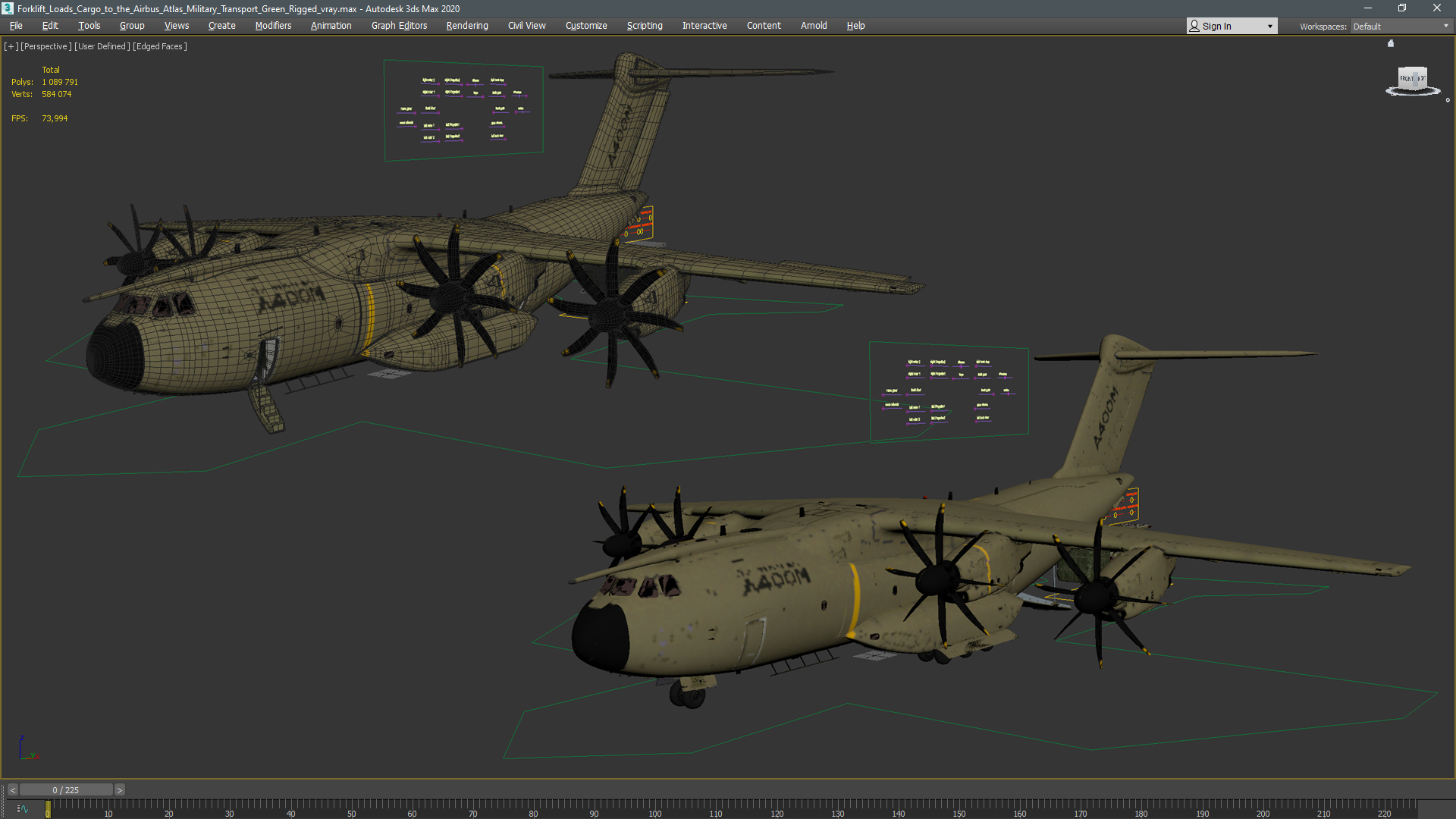Click the ViewCube home icon

[x=1391, y=43]
